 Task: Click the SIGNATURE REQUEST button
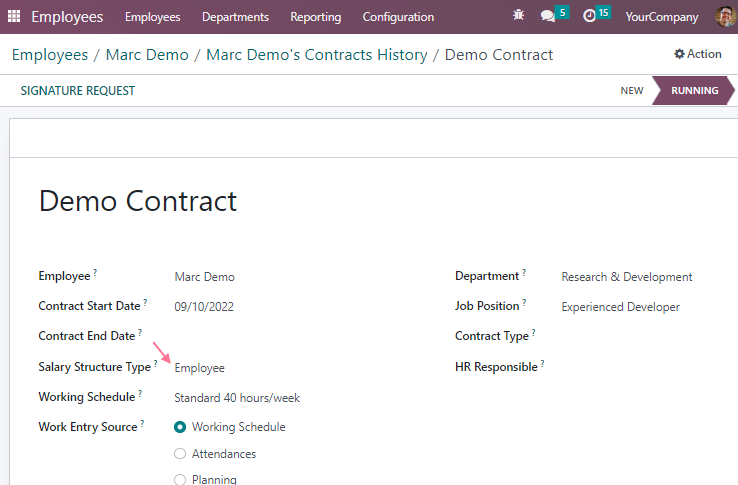point(78,90)
